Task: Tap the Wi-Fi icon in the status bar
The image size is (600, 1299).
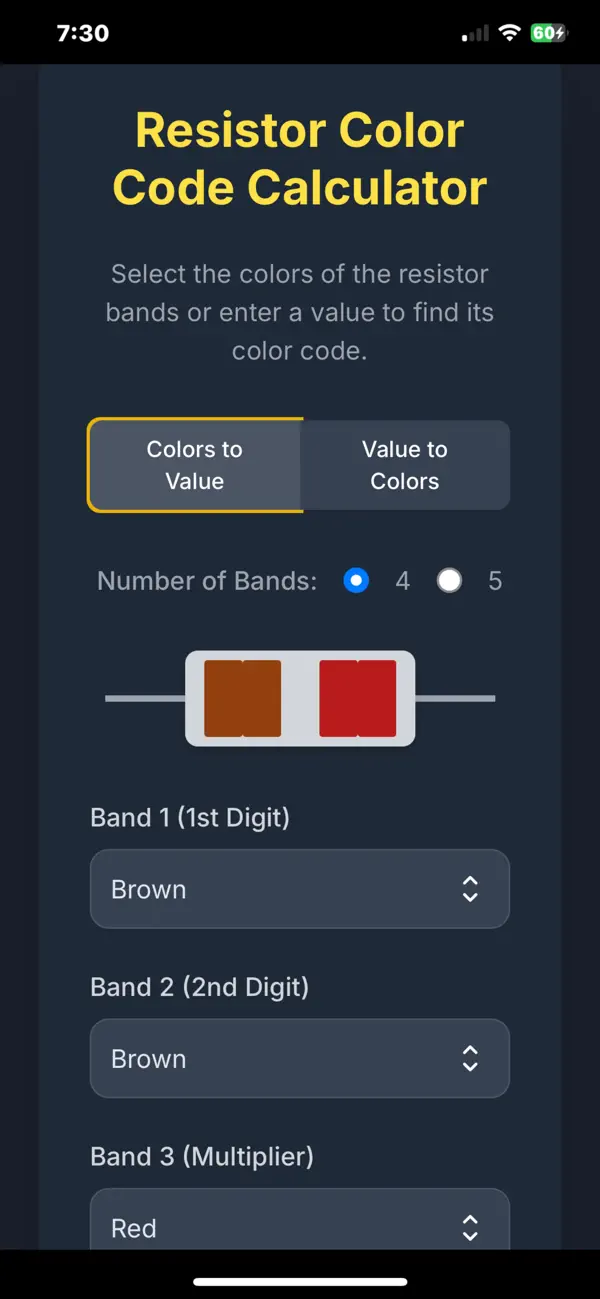Action: (x=509, y=32)
